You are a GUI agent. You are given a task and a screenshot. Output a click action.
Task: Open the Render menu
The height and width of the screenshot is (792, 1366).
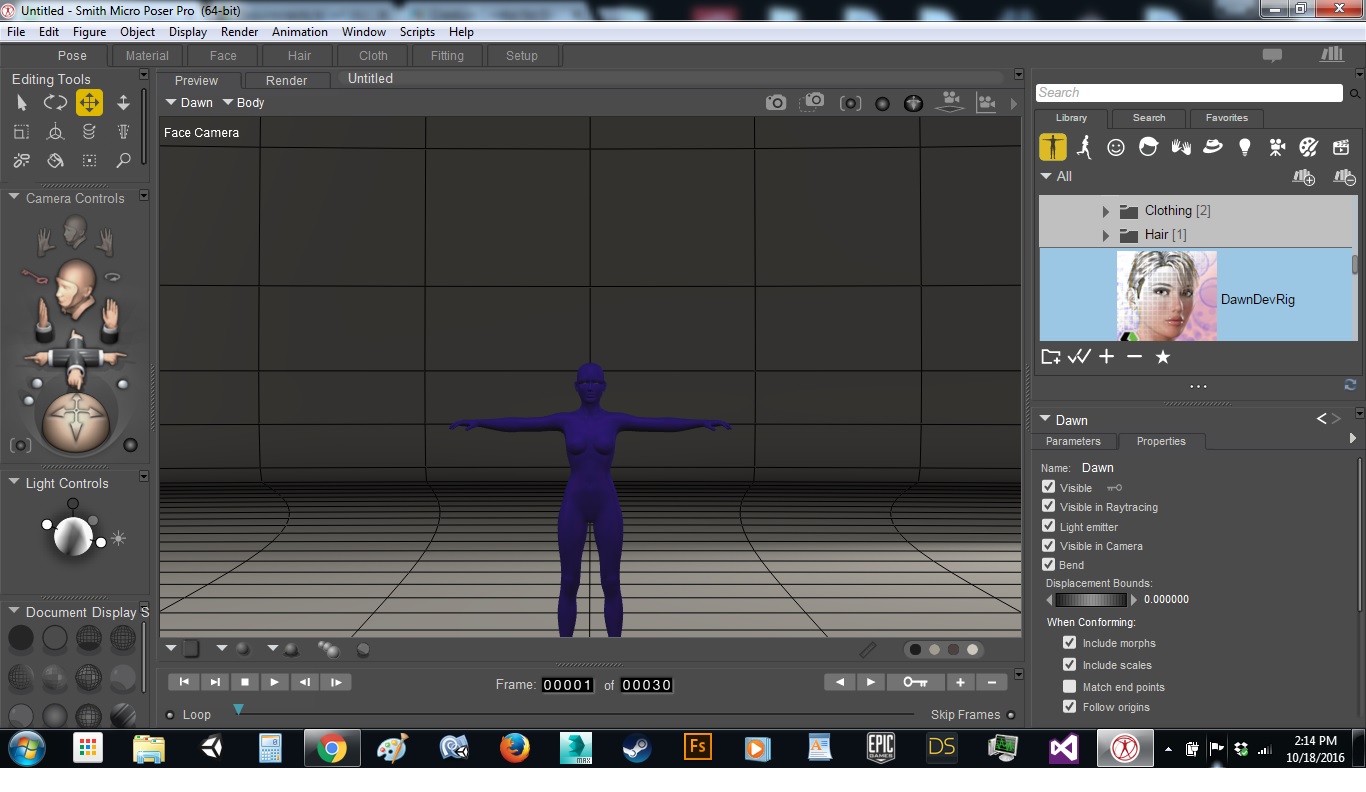[239, 32]
